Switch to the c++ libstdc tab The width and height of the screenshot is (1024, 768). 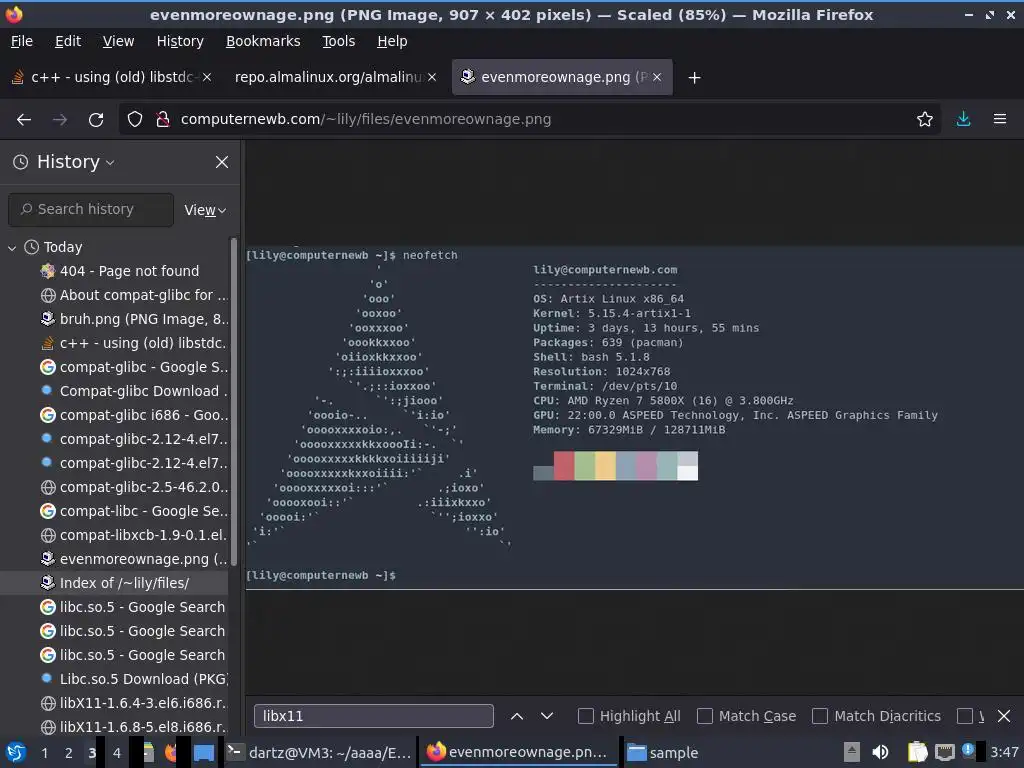pyautogui.click(x=112, y=77)
